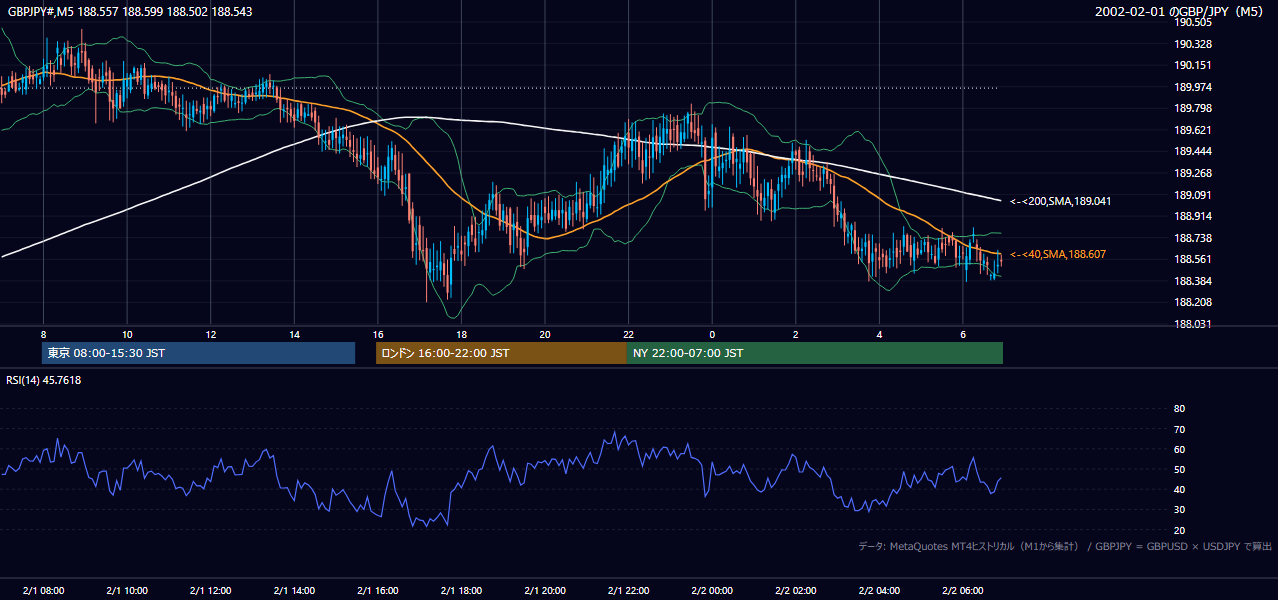Screen dimensions: 1278x600
Task: Click the 2/1 08:00 time axis label
Action: [x=43, y=590]
